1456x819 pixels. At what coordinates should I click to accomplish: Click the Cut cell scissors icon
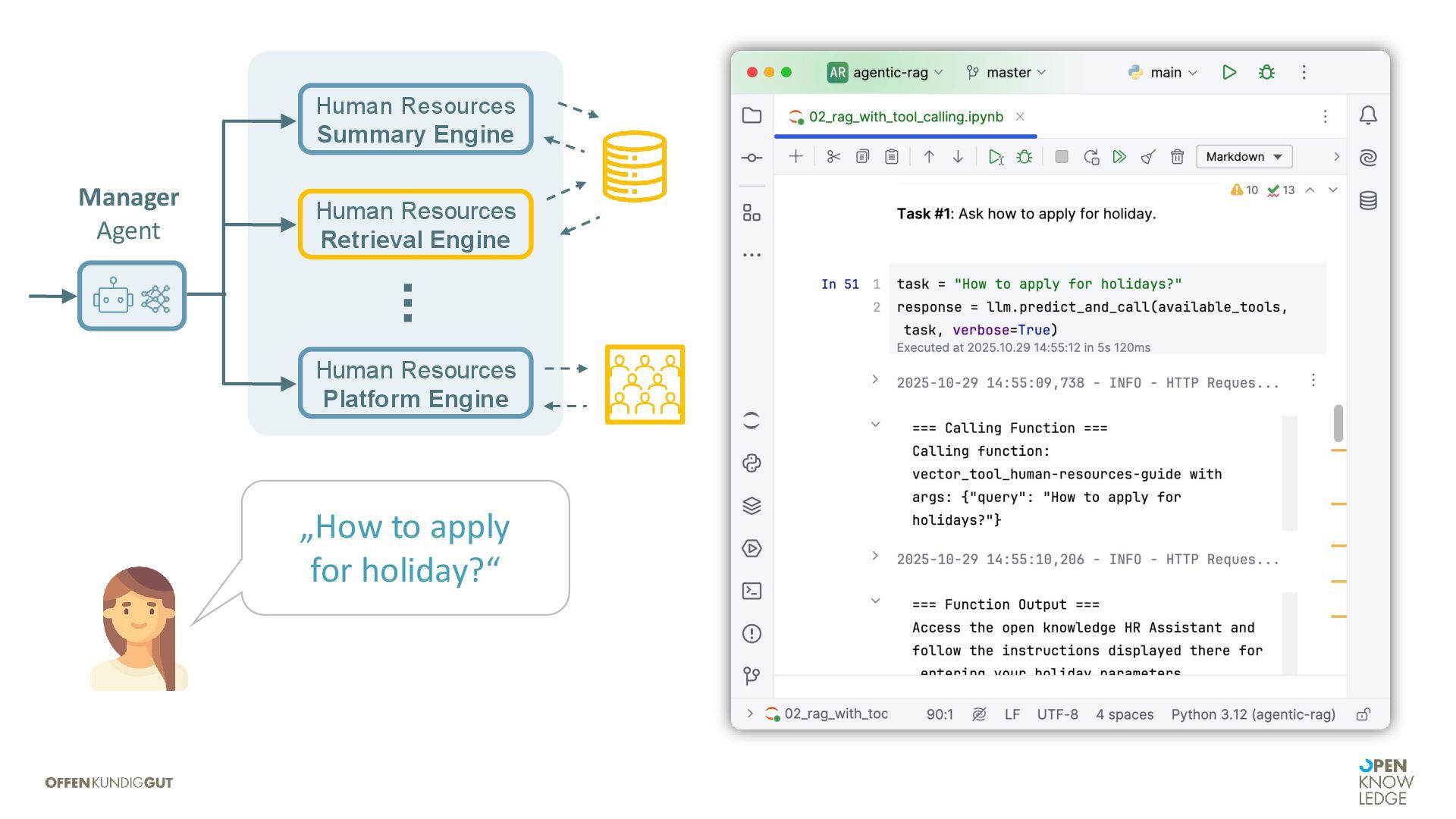[833, 157]
